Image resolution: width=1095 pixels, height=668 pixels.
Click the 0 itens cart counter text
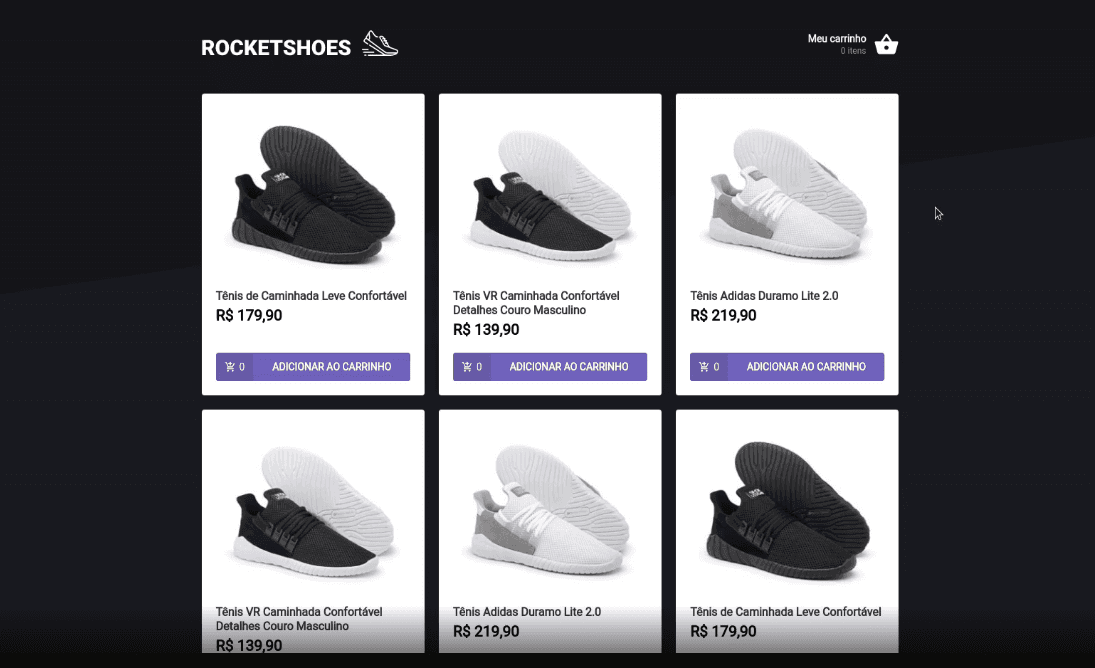[853, 51]
